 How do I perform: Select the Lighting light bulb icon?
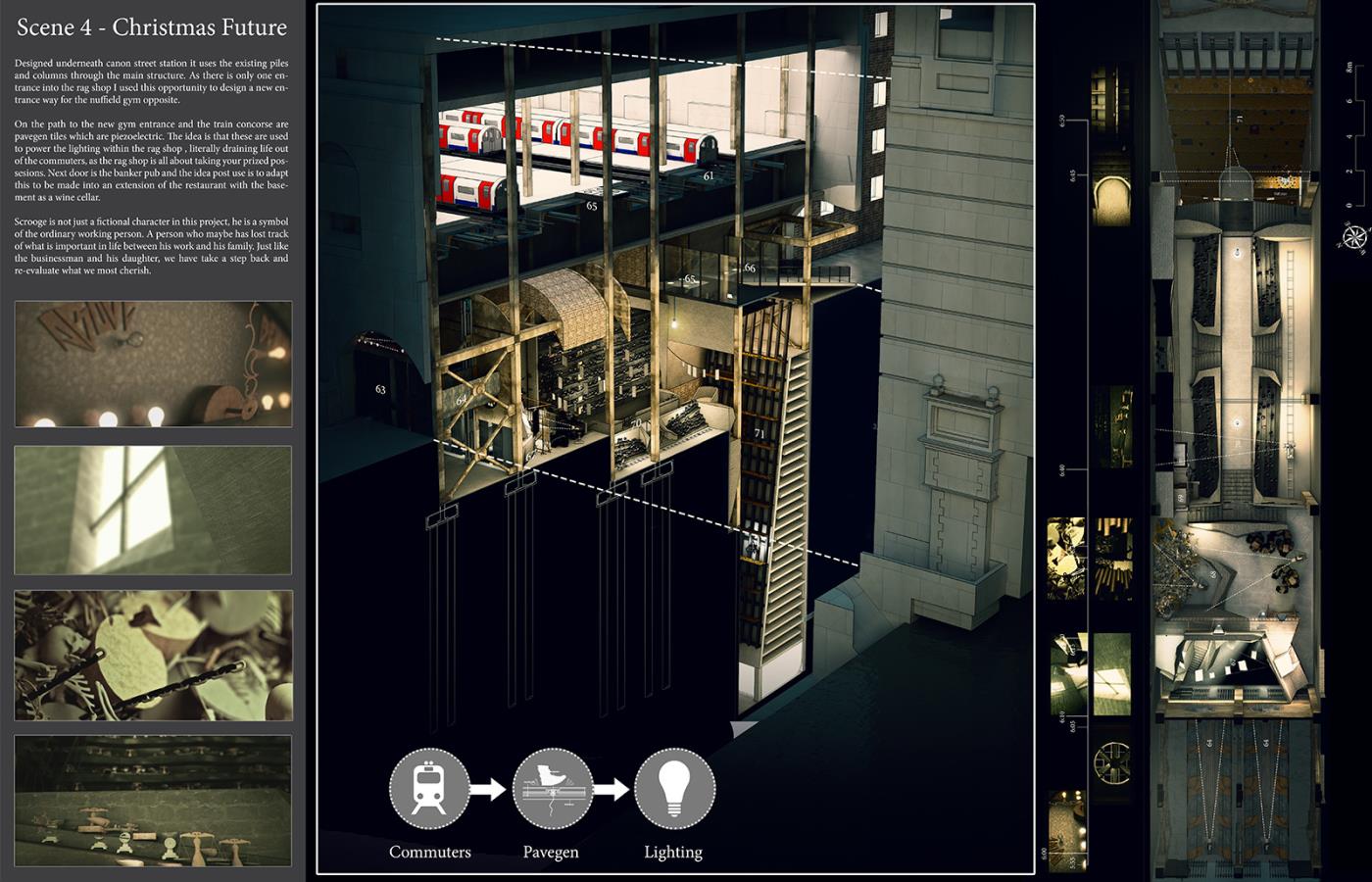(x=674, y=787)
